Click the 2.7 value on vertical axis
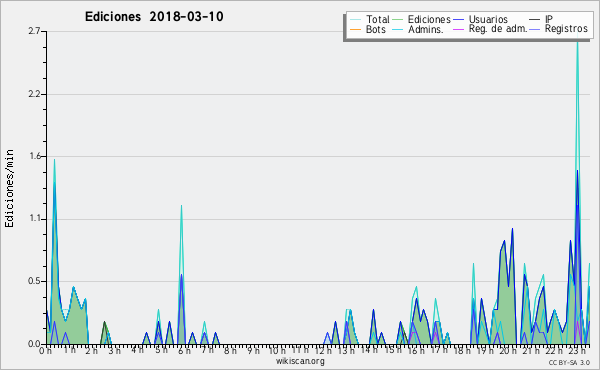 tap(34, 31)
